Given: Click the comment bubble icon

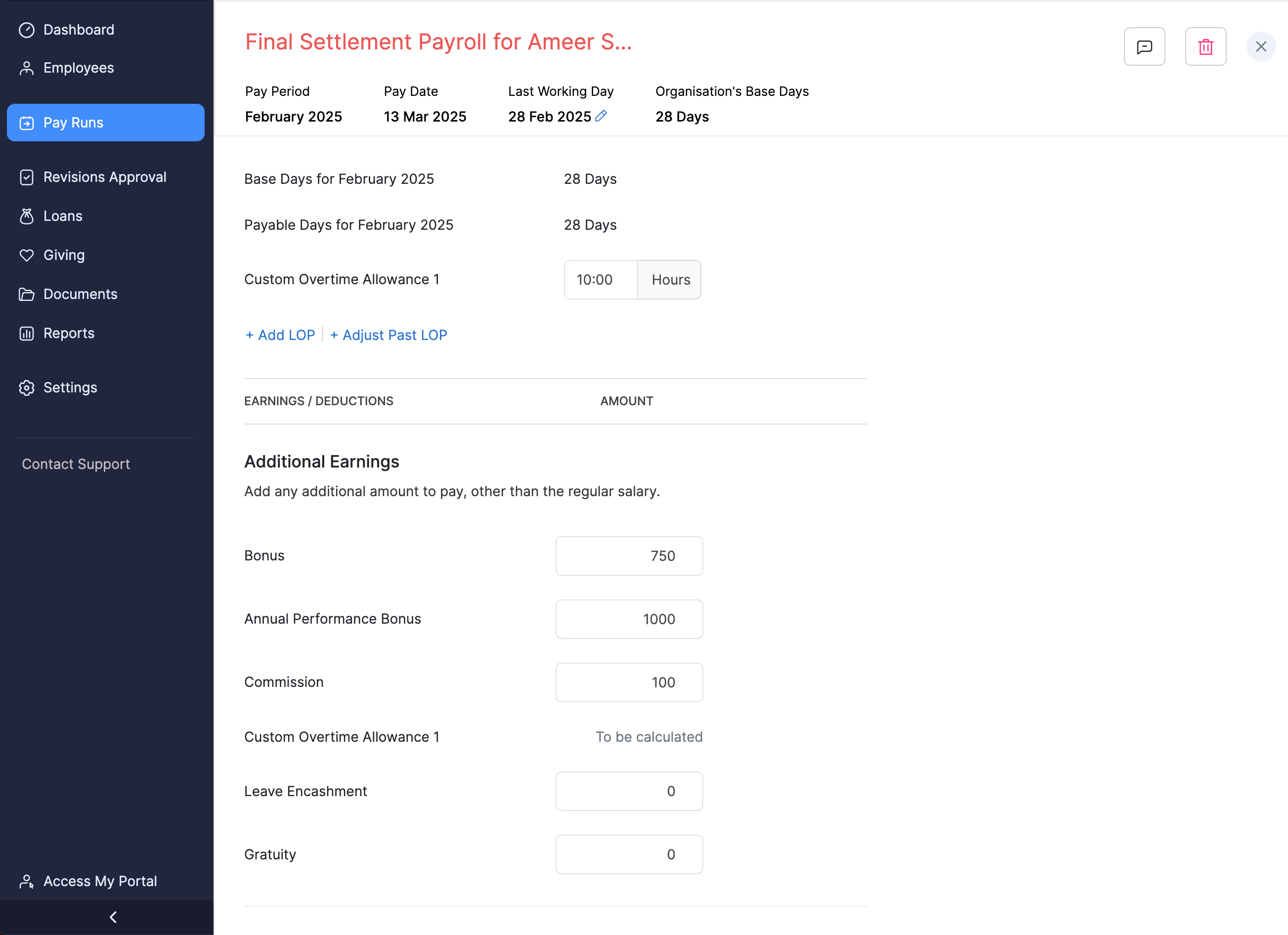Looking at the screenshot, I should tap(1145, 46).
